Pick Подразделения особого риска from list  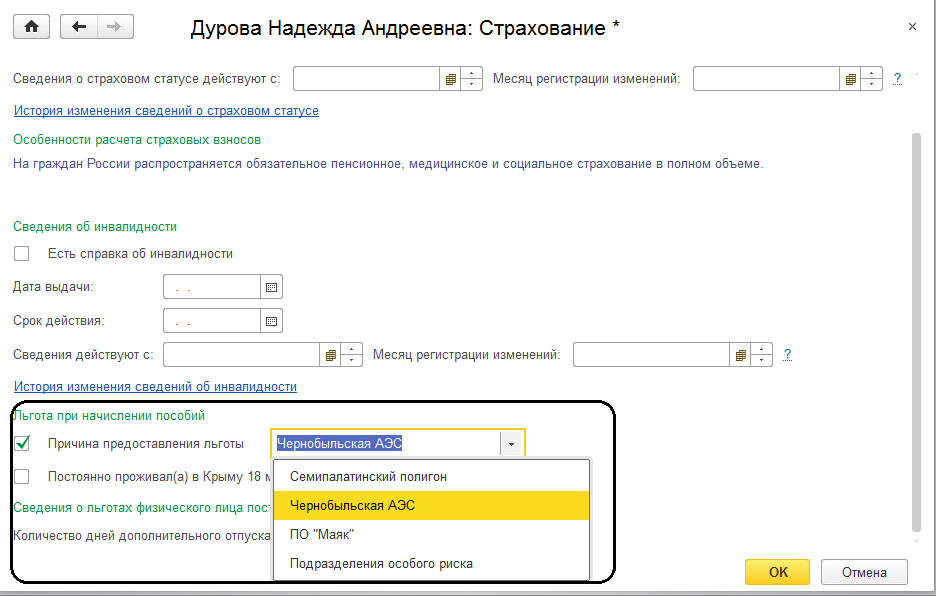[381, 564]
